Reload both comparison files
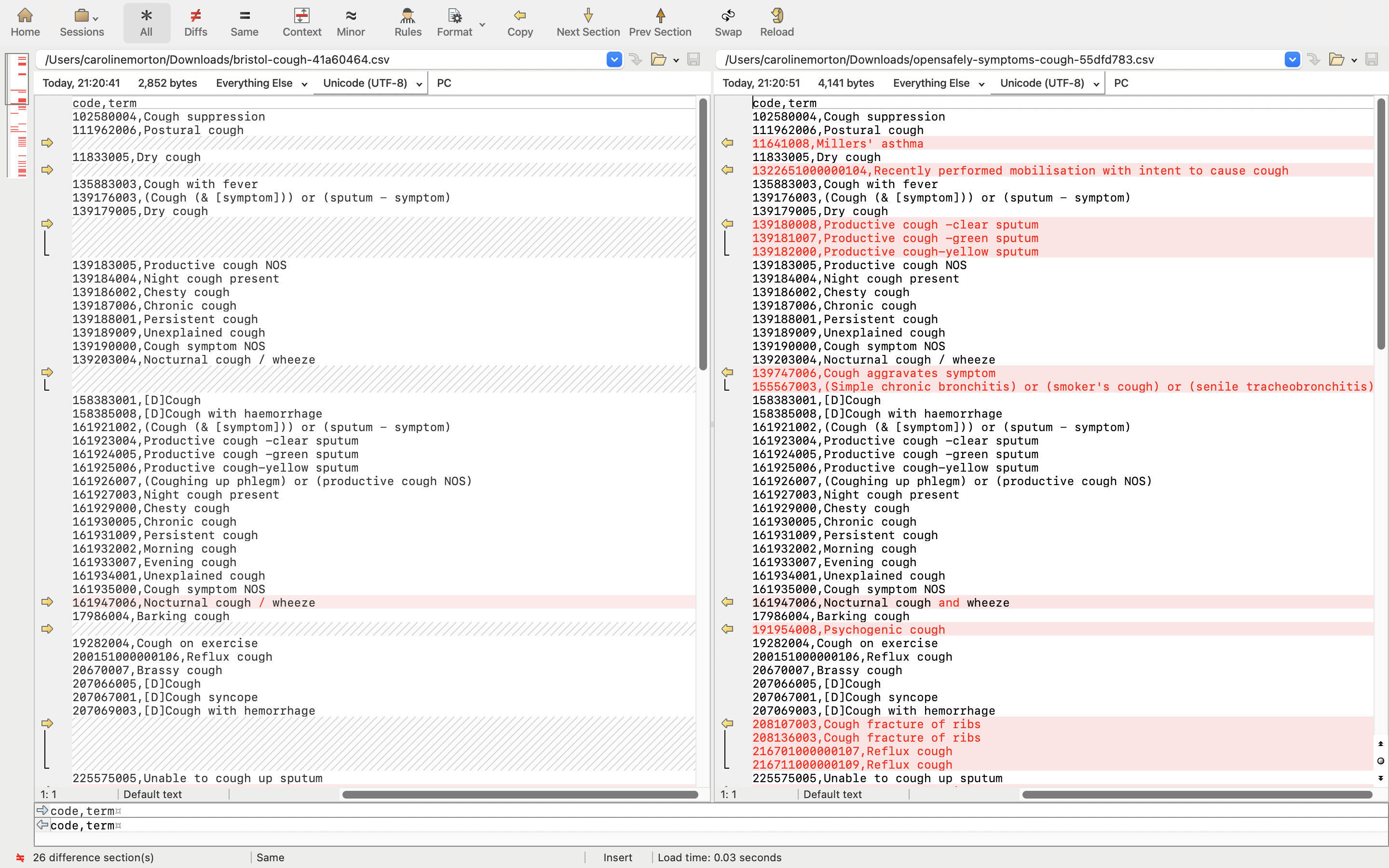This screenshot has width=1389, height=868. click(776, 22)
